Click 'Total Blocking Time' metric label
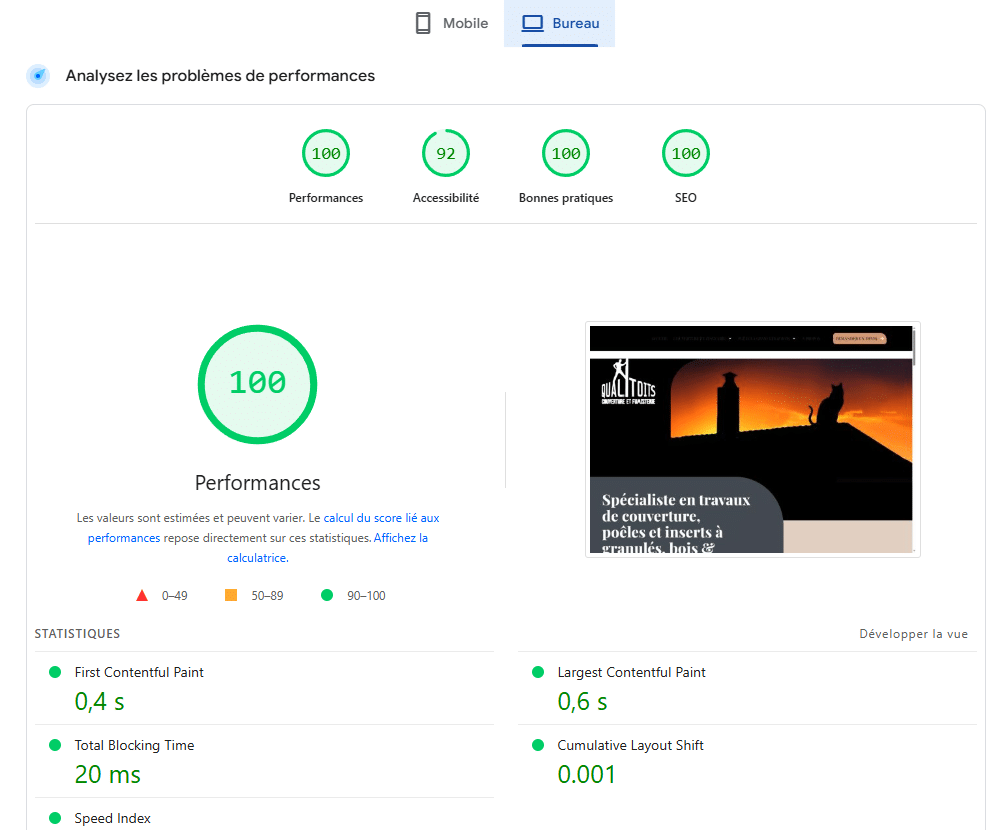Image resolution: width=1007 pixels, height=830 pixels. pyautogui.click(x=134, y=745)
